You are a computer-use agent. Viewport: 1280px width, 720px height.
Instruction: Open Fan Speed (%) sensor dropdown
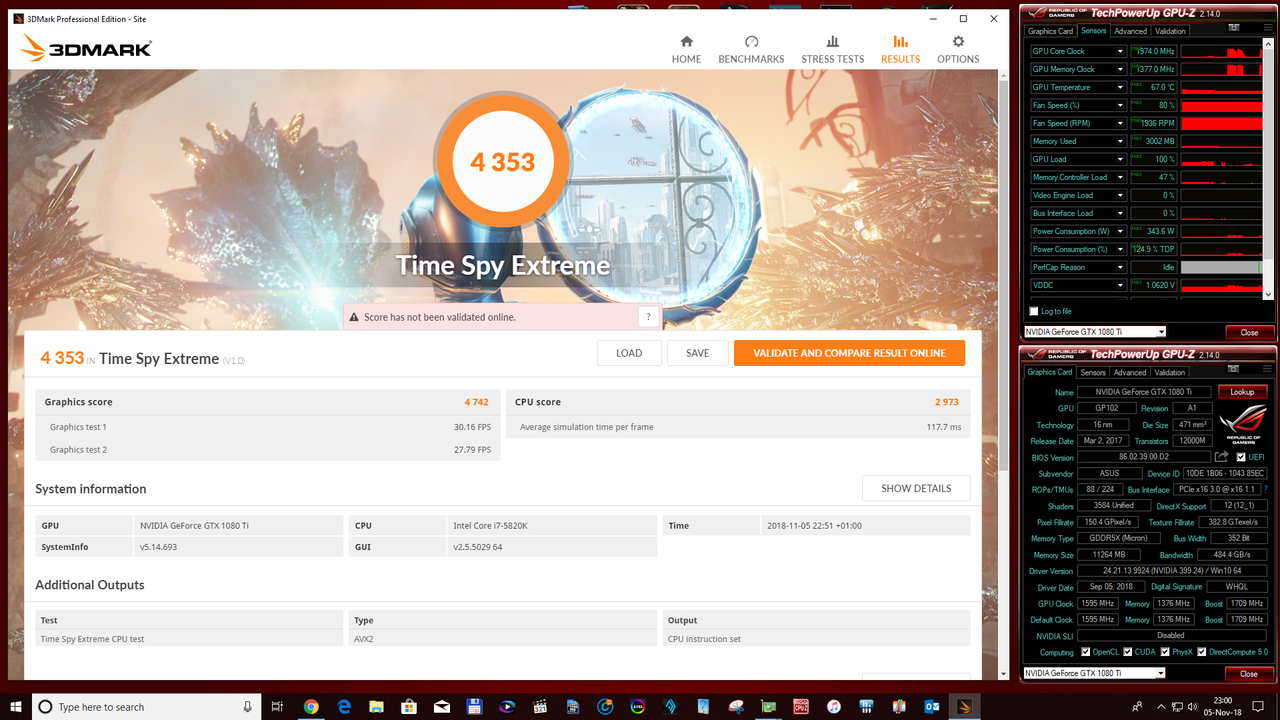pyautogui.click(x=1120, y=105)
